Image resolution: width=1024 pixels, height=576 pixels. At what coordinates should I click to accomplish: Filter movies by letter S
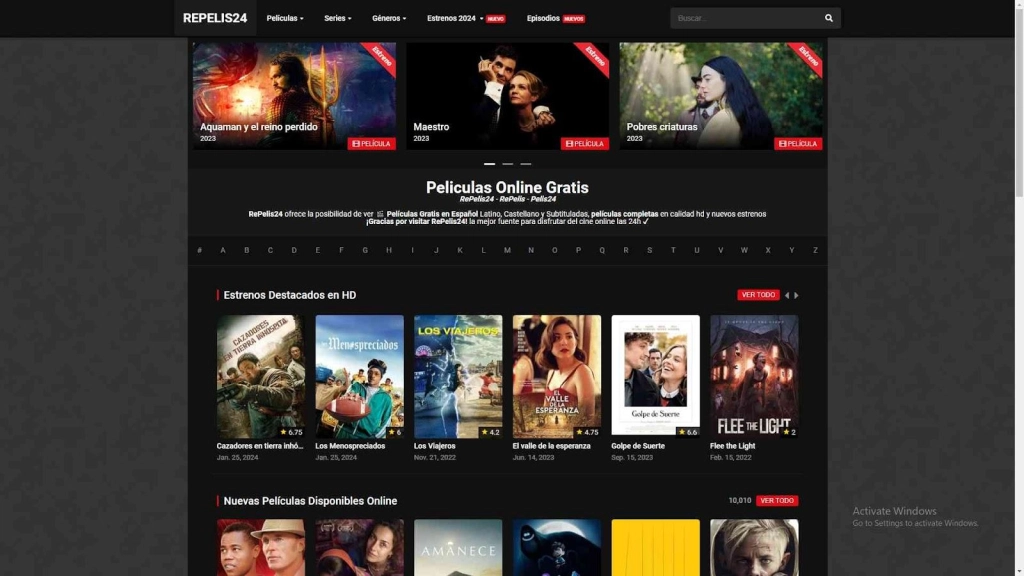(x=649, y=250)
